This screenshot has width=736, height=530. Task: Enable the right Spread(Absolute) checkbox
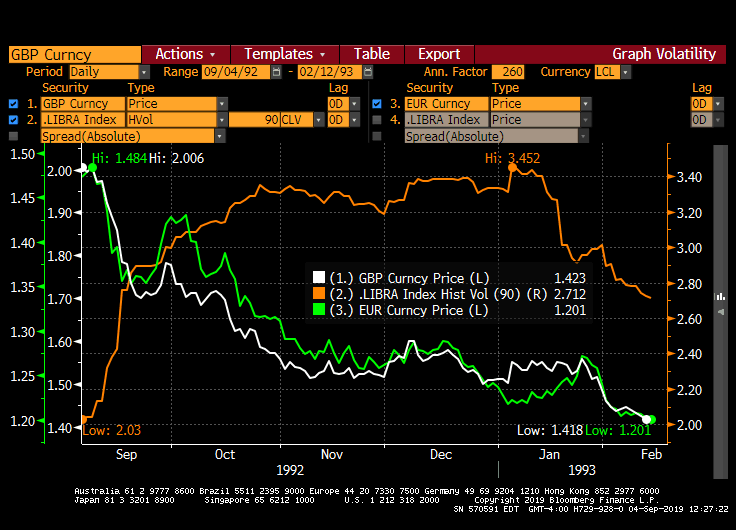pos(377,136)
